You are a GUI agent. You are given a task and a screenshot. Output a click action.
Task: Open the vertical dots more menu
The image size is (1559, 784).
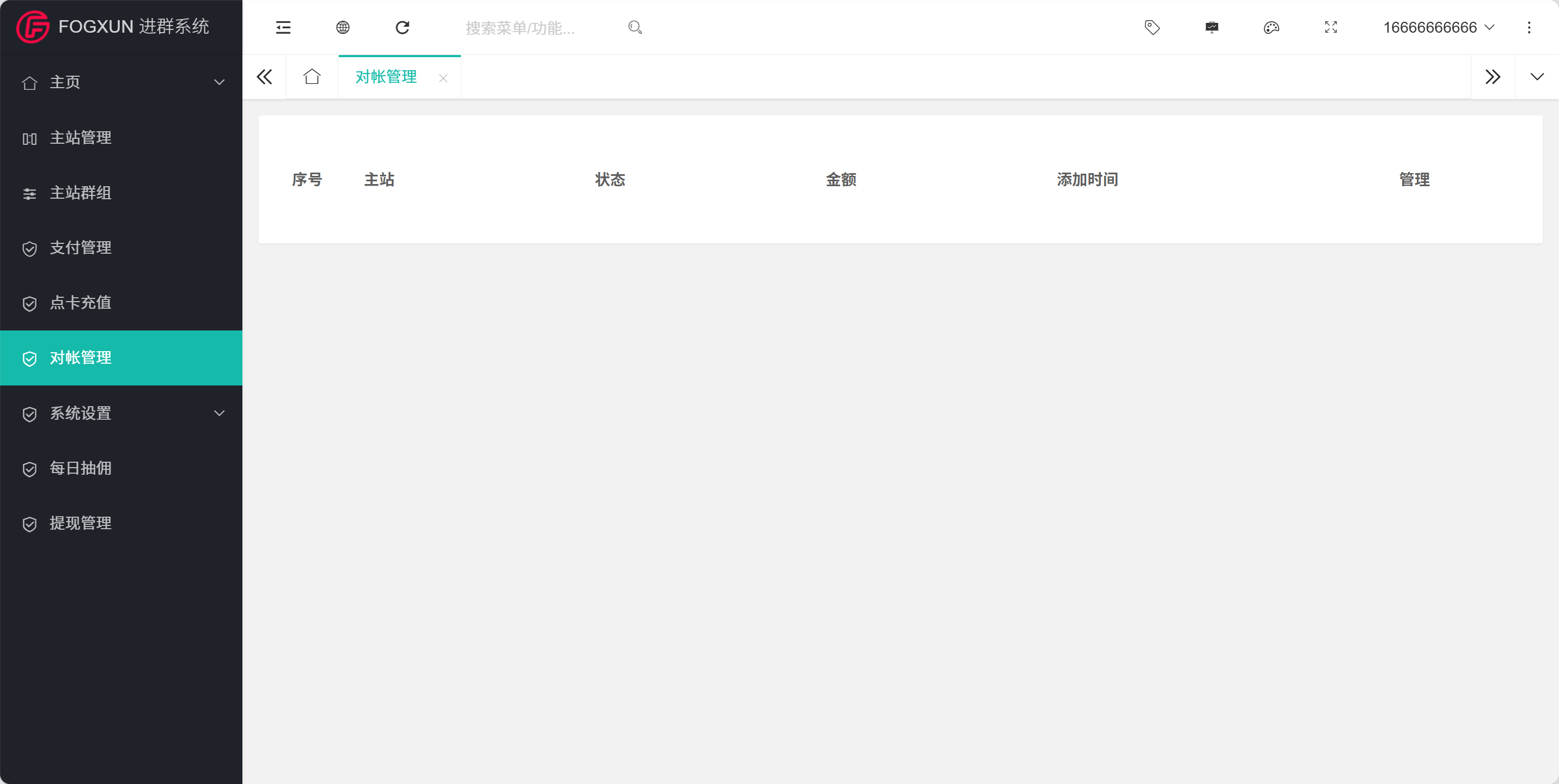tap(1528, 27)
